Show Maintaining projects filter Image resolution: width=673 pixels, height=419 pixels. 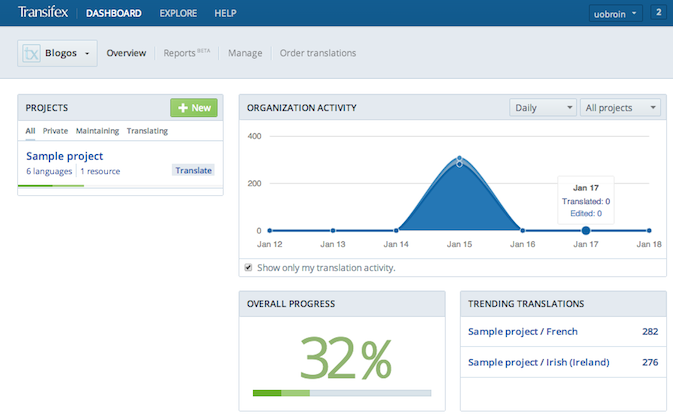[97, 131]
